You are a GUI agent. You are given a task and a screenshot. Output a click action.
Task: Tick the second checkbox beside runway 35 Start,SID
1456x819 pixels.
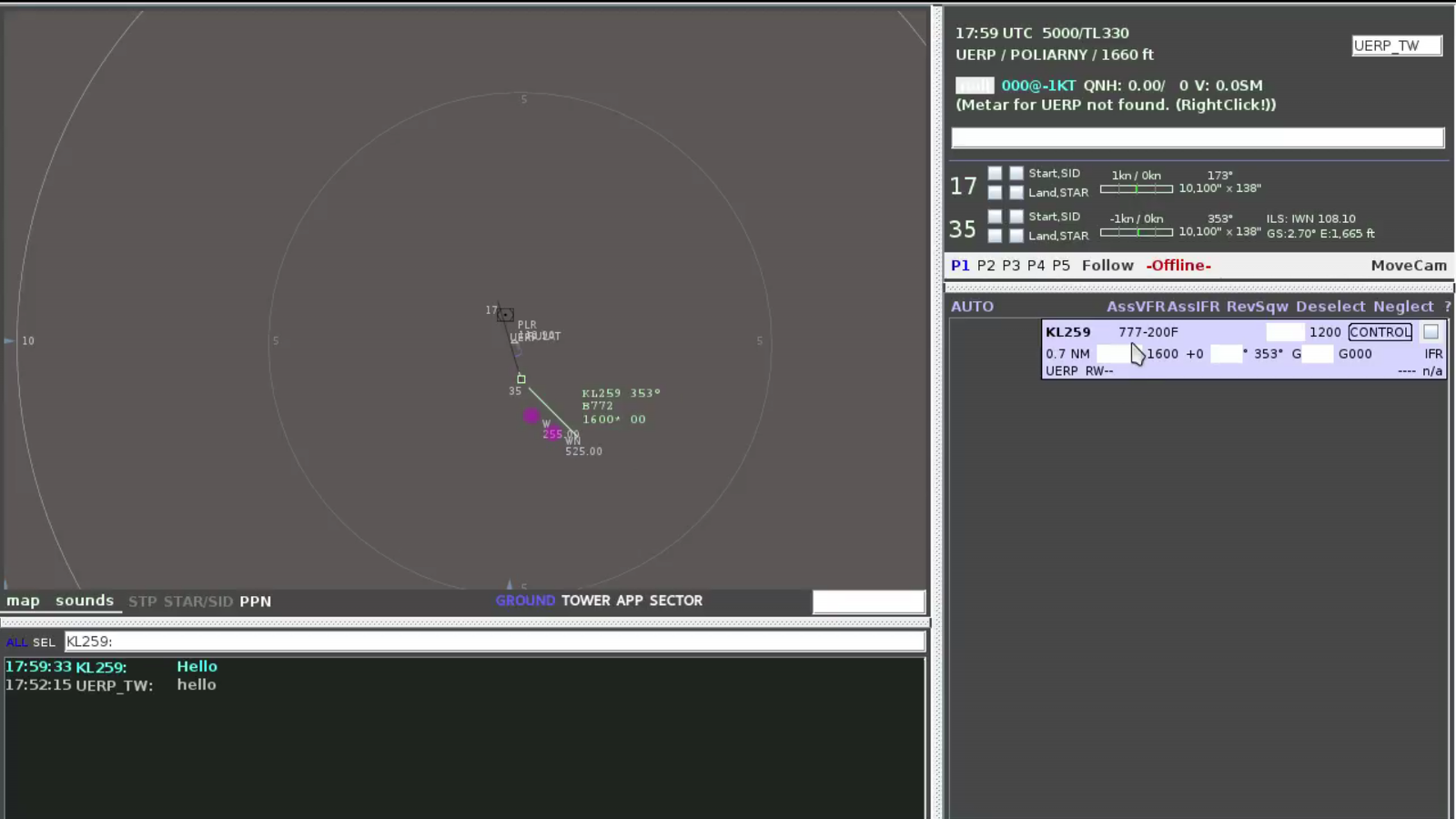(1016, 217)
